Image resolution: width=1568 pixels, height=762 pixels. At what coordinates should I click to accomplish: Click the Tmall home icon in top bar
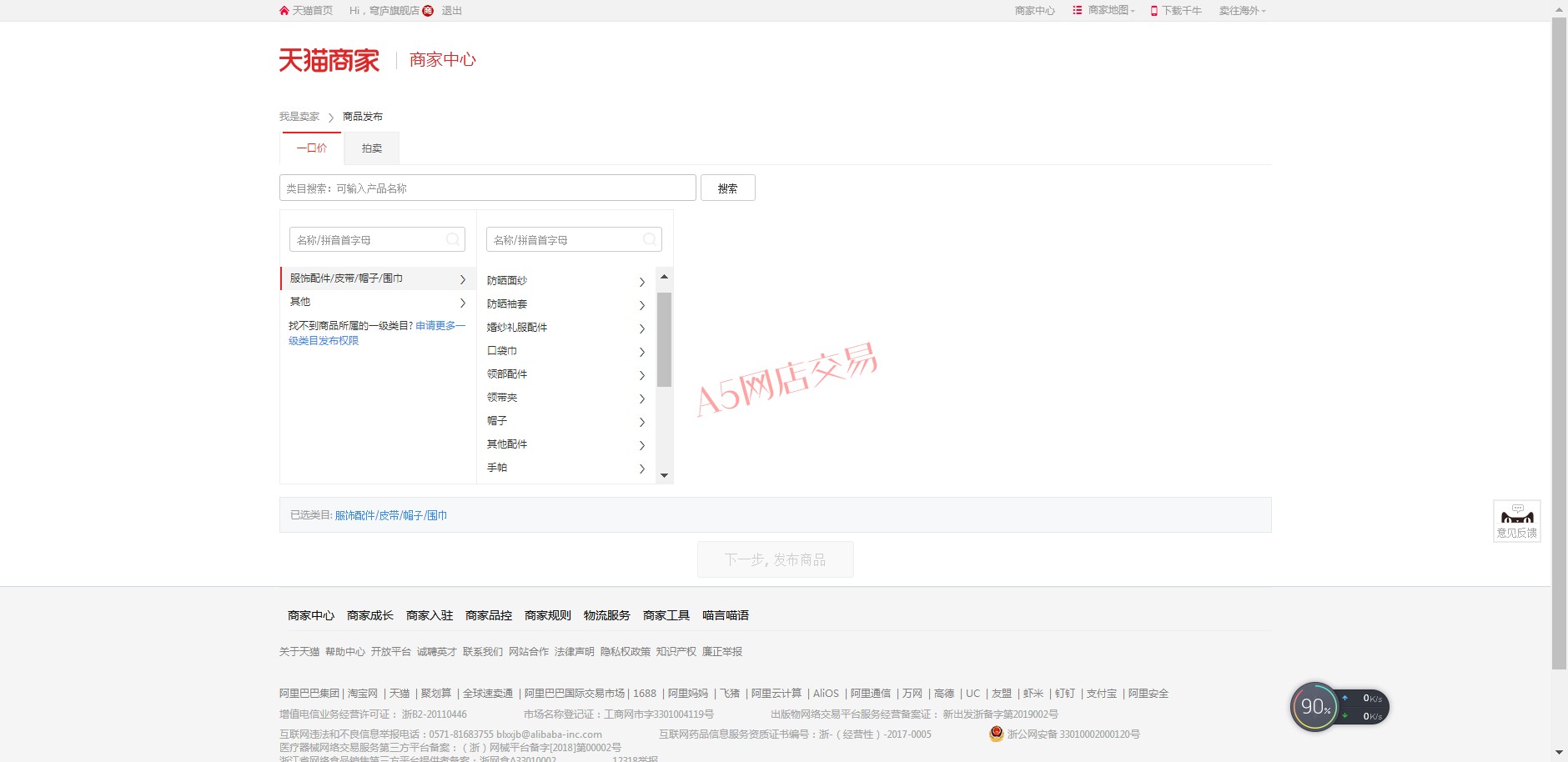(x=284, y=11)
